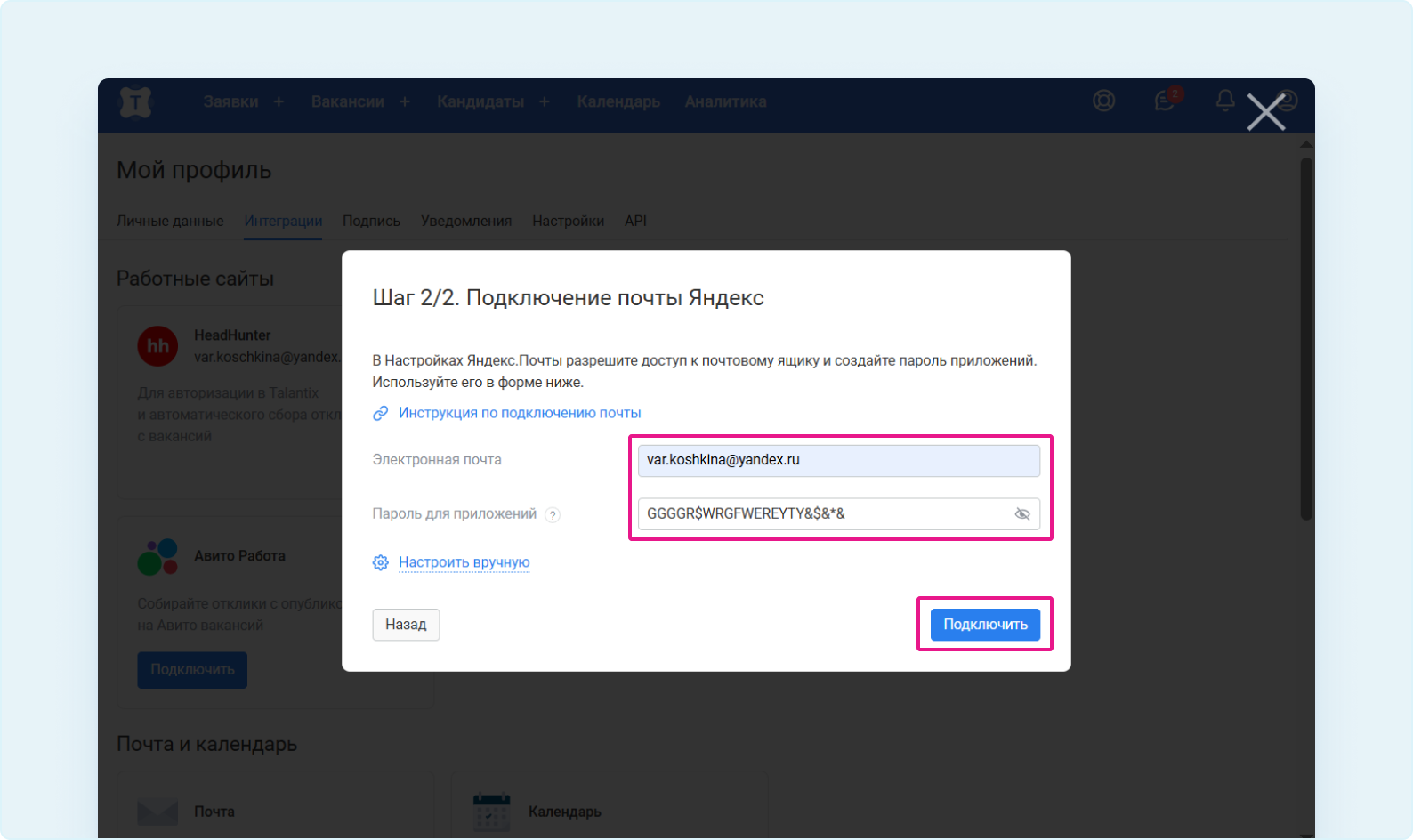Screen dimensions: 1413x840
Task: Click the gear icon for manual setup
Action: pyautogui.click(x=381, y=562)
